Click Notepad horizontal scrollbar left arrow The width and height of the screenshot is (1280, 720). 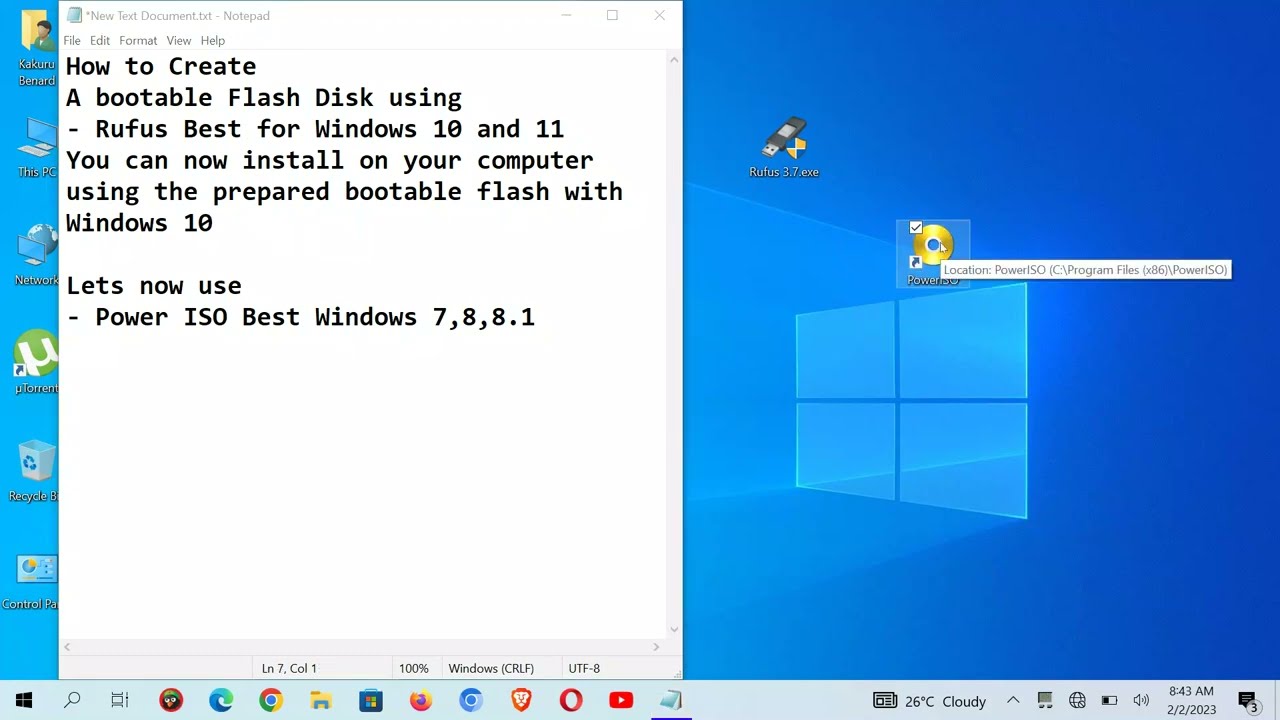tap(68, 647)
